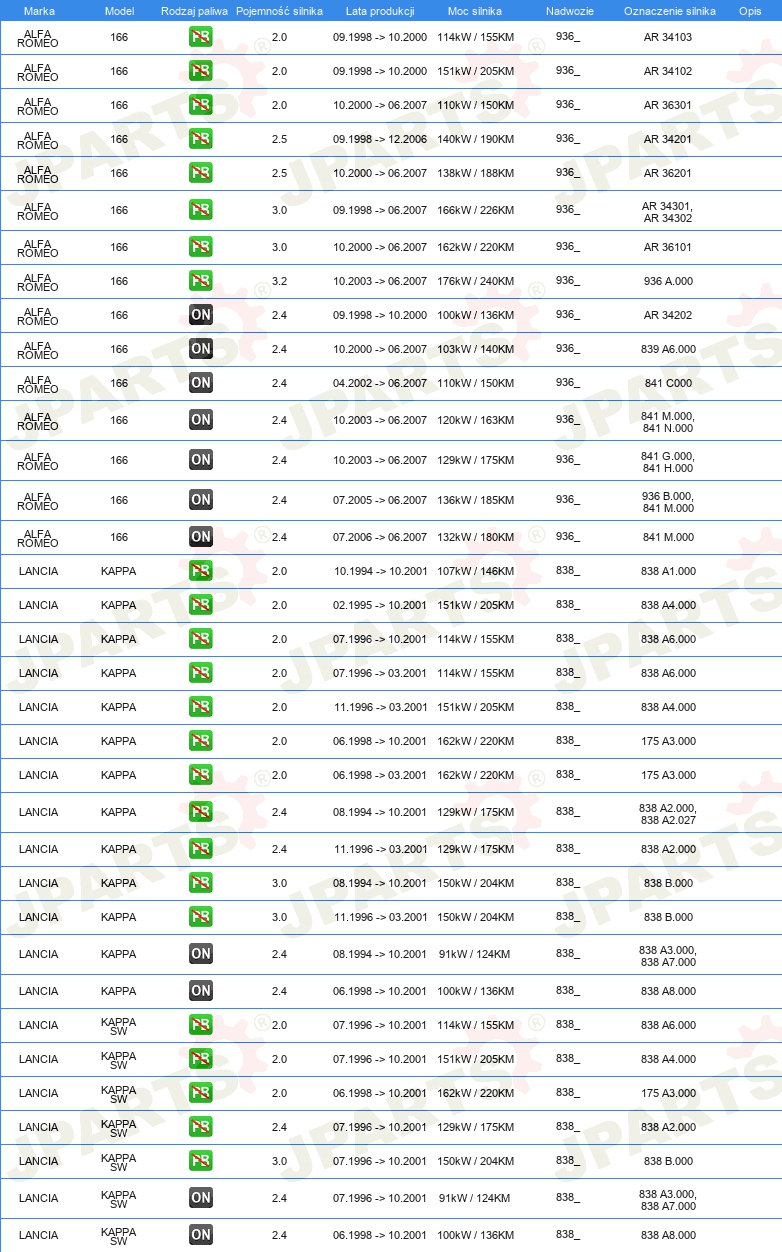
Task: Click the 838 A1.000 engine code
Action: coord(668,572)
